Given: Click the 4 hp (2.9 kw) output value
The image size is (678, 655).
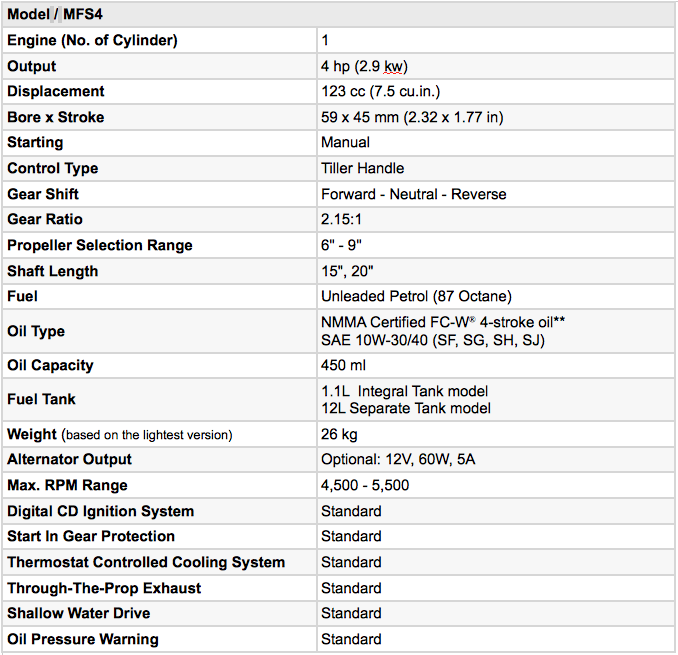Looking at the screenshot, I should tap(365, 66).
